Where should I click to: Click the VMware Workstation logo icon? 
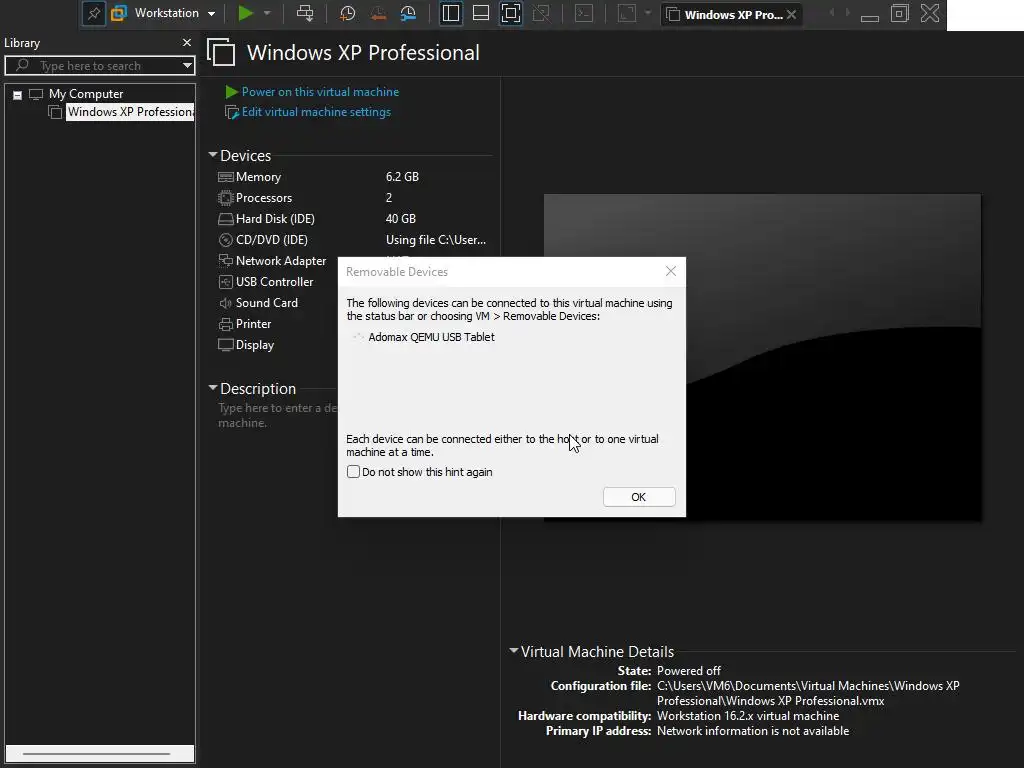click(x=119, y=13)
